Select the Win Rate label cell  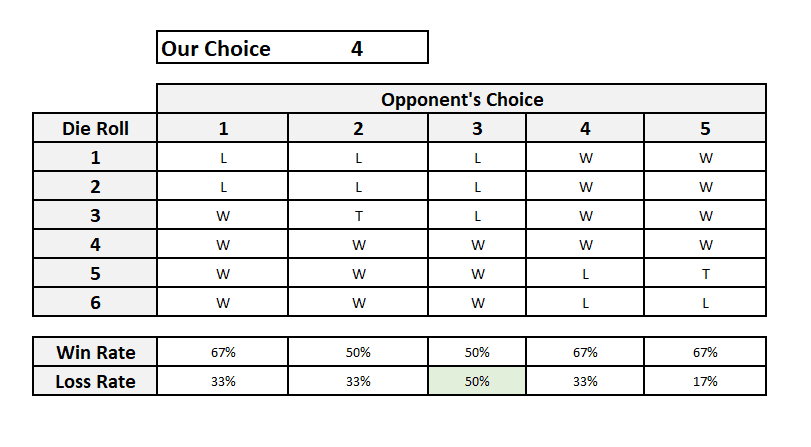pos(95,352)
